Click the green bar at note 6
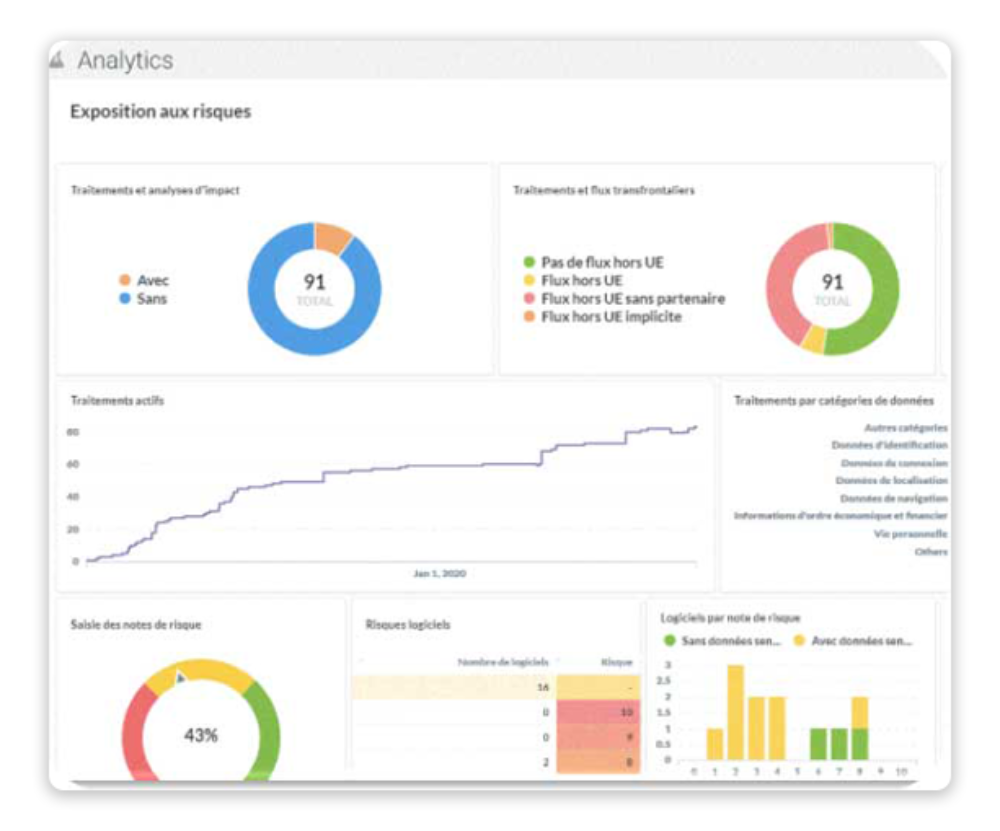Viewport: 1000px width, 831px height. pyautogui.click(x=818, y=744)
